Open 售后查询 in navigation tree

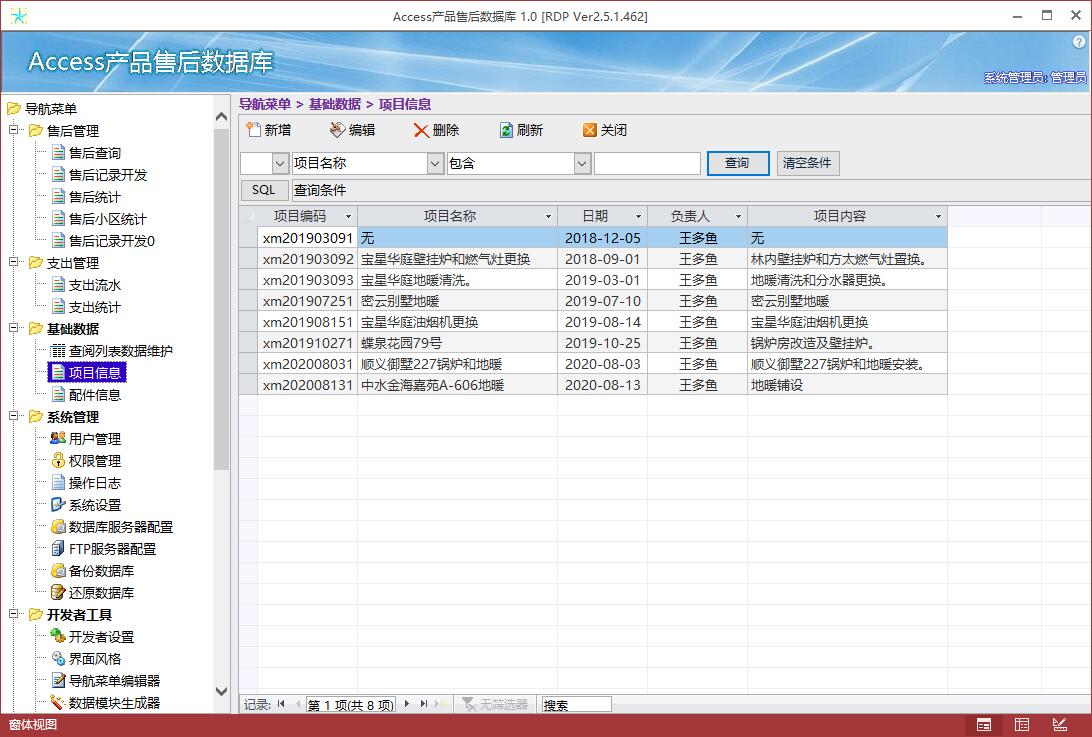pyautogui.click(x=95, y=153)
